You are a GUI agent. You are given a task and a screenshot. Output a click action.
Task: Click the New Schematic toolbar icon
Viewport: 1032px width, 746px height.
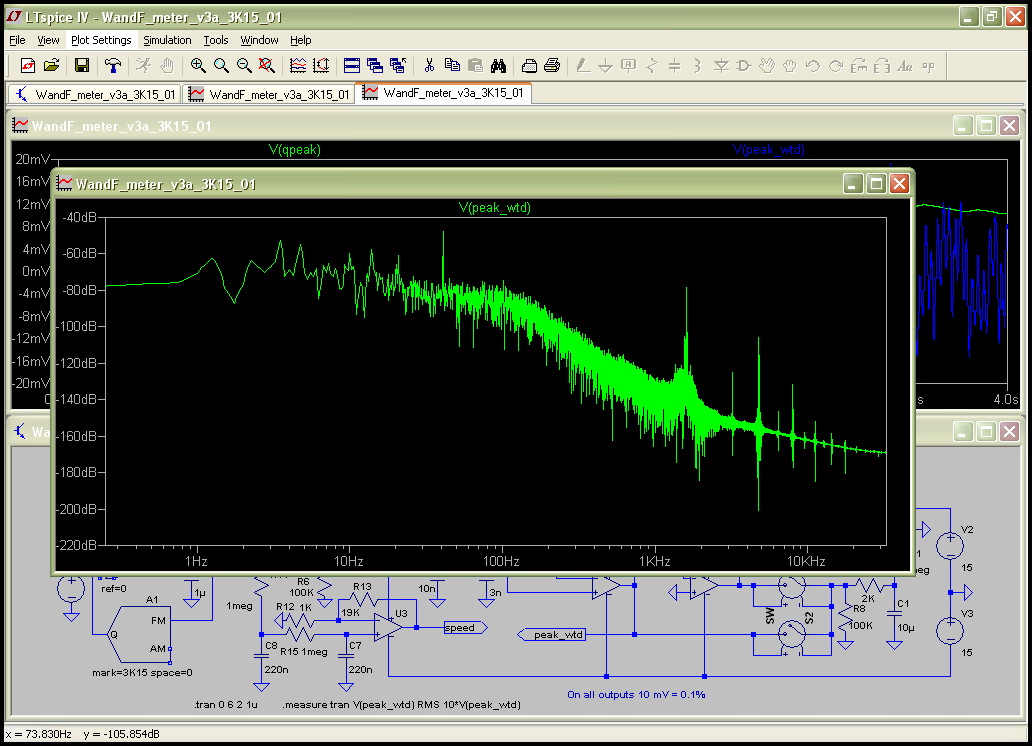pyautogui.click(x=27, y=66)
